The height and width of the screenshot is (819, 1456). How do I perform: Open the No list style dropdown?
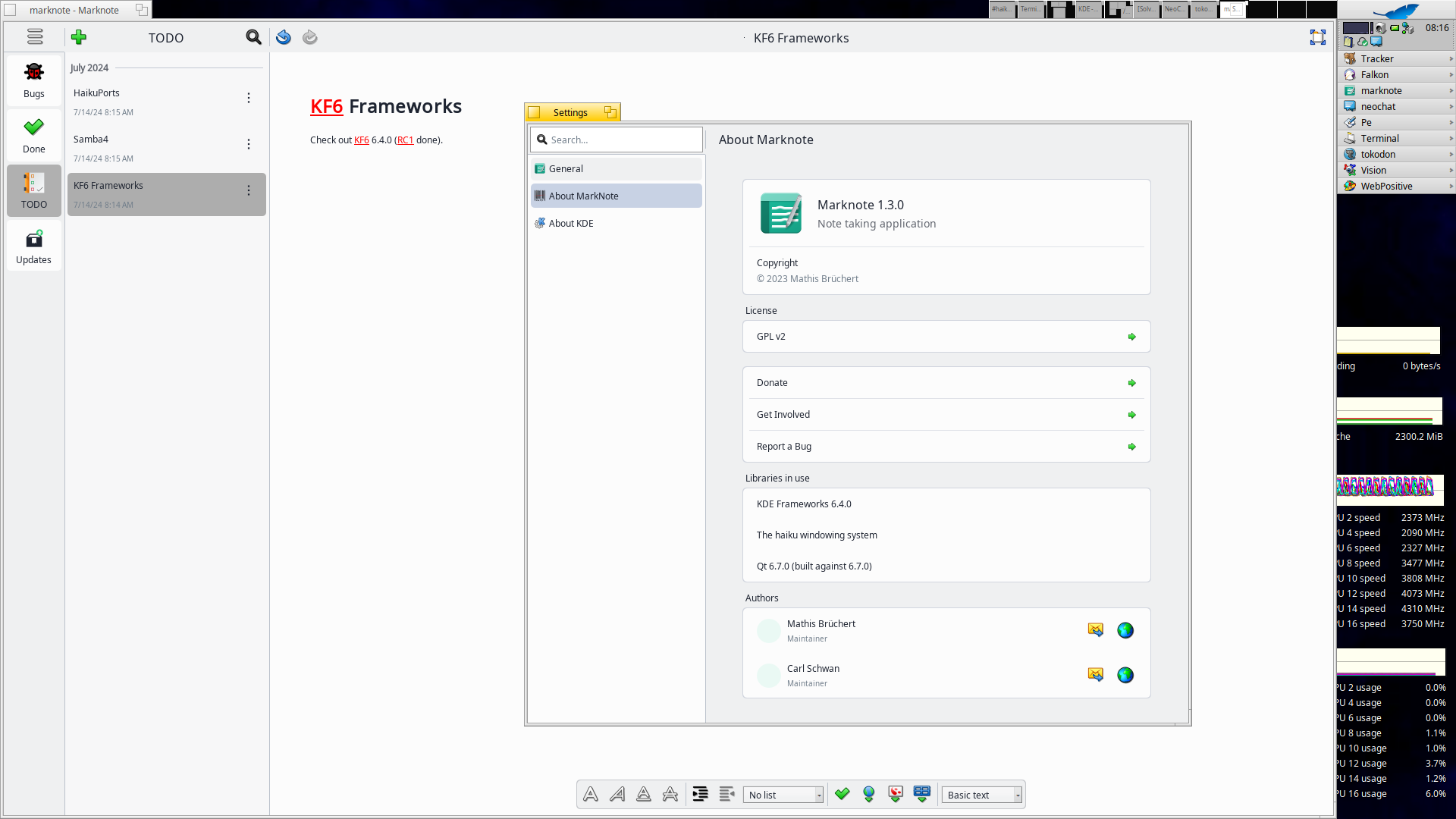(783, 795)
